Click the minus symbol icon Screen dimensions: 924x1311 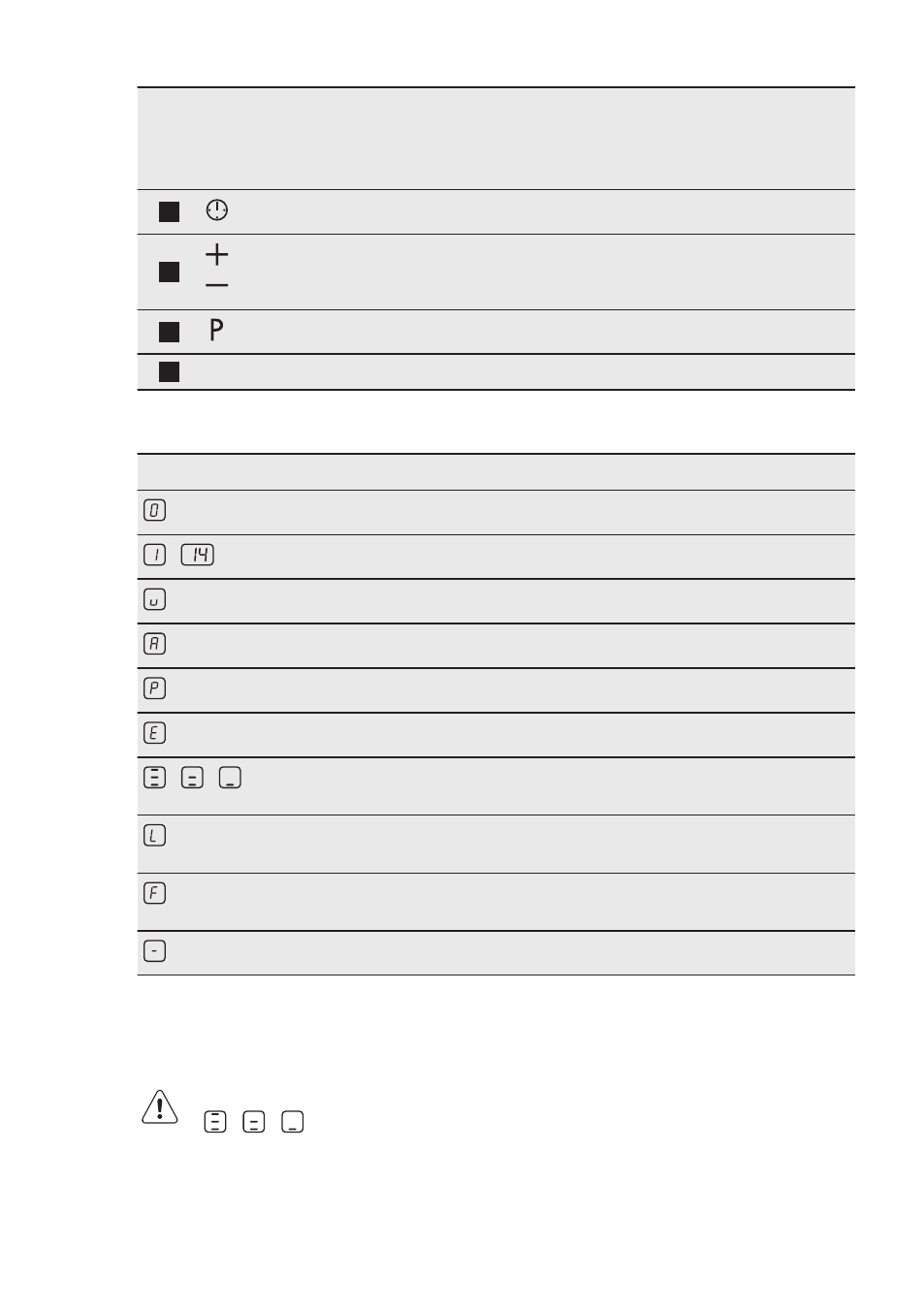(217, 285)
